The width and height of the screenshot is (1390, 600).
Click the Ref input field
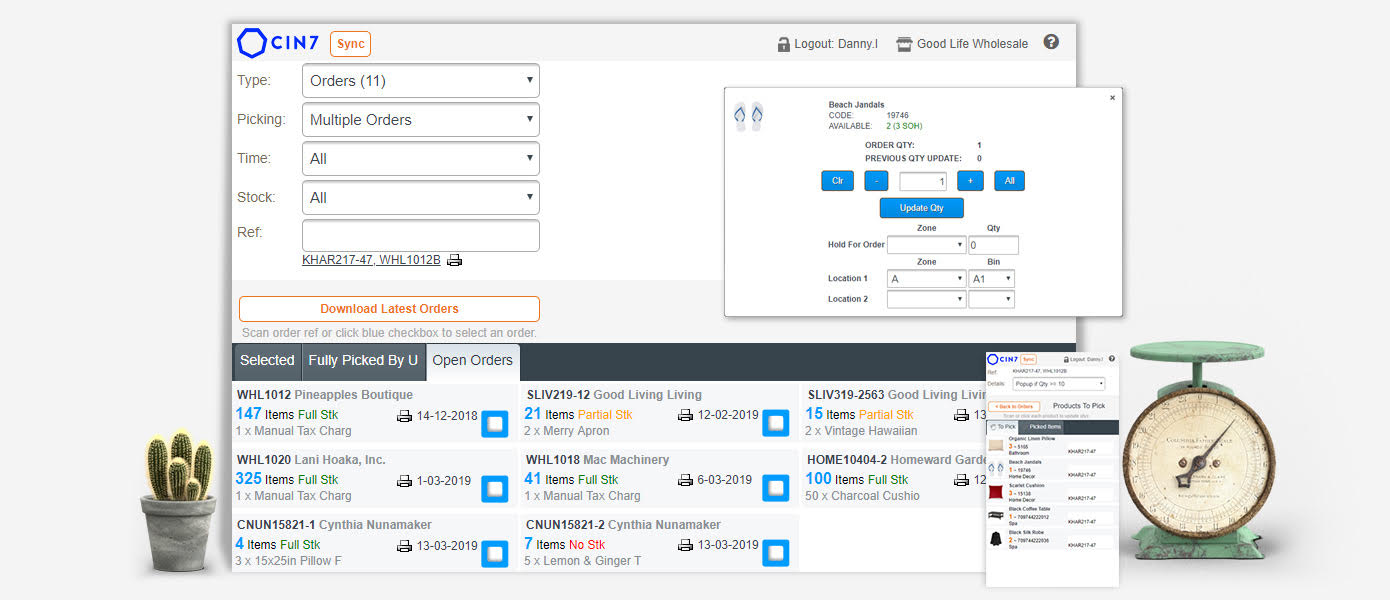(421, 236)
